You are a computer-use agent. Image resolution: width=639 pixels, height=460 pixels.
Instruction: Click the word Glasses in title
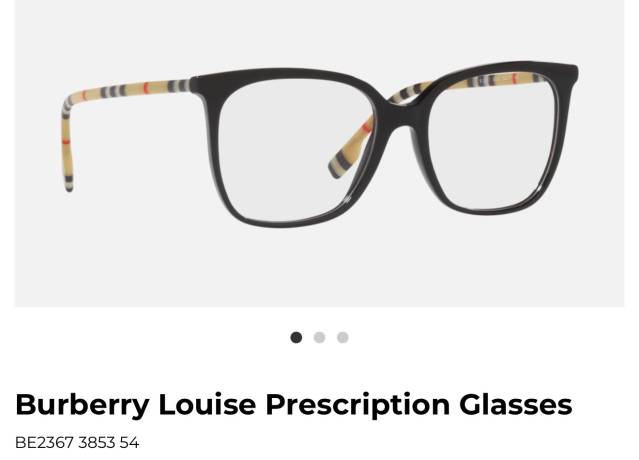click(x=516, y=404)
